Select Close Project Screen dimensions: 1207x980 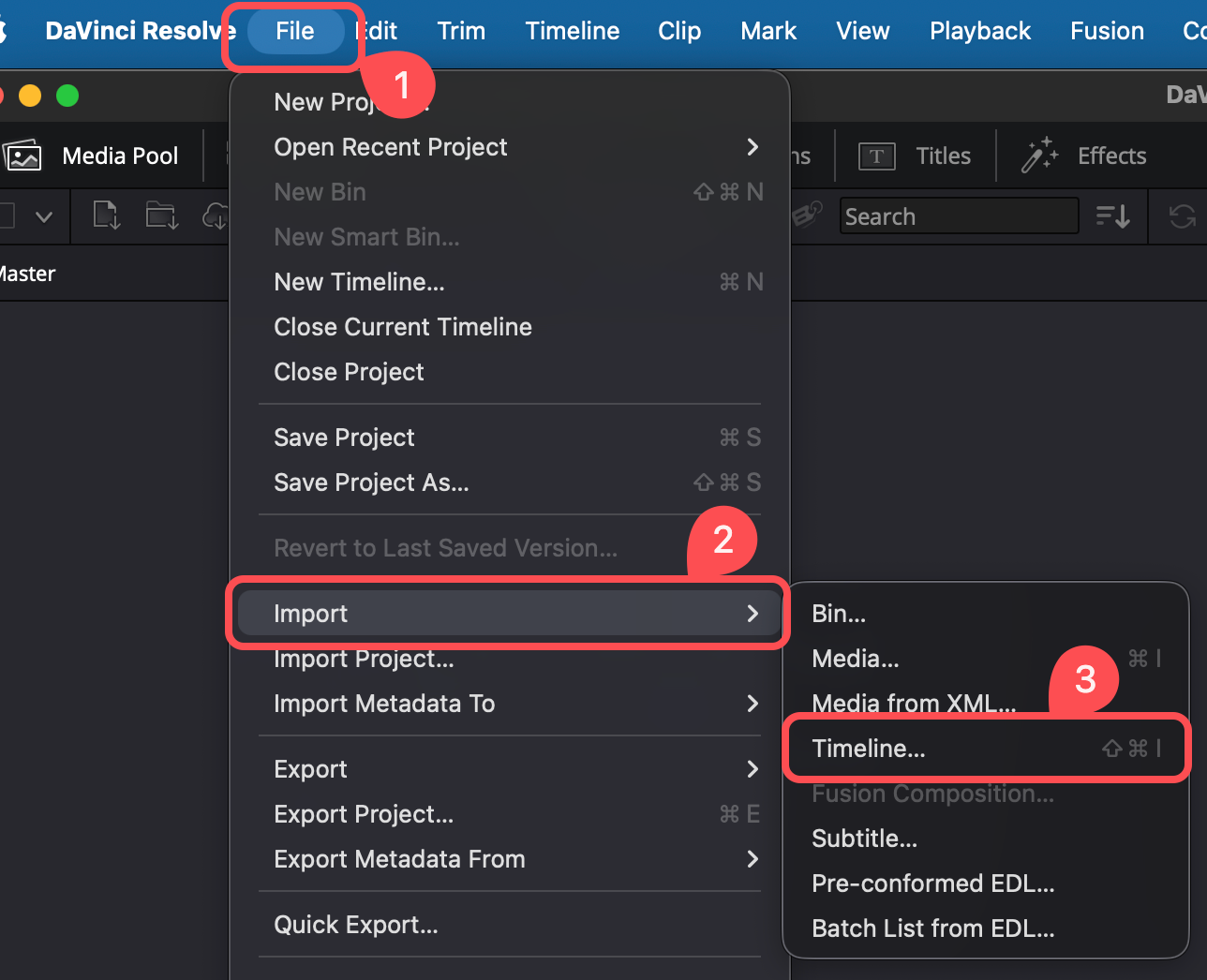click(510, 372)
